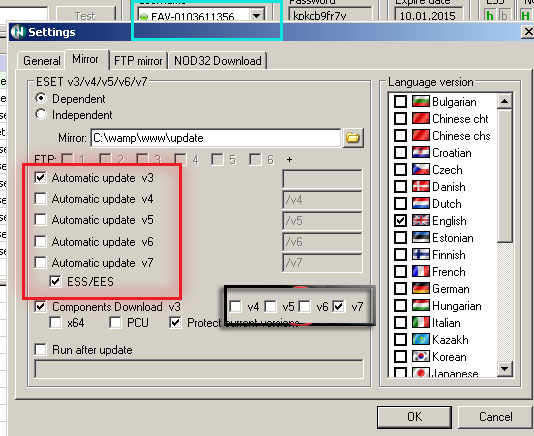Click the Italian flag icon

tap(421, 322)
